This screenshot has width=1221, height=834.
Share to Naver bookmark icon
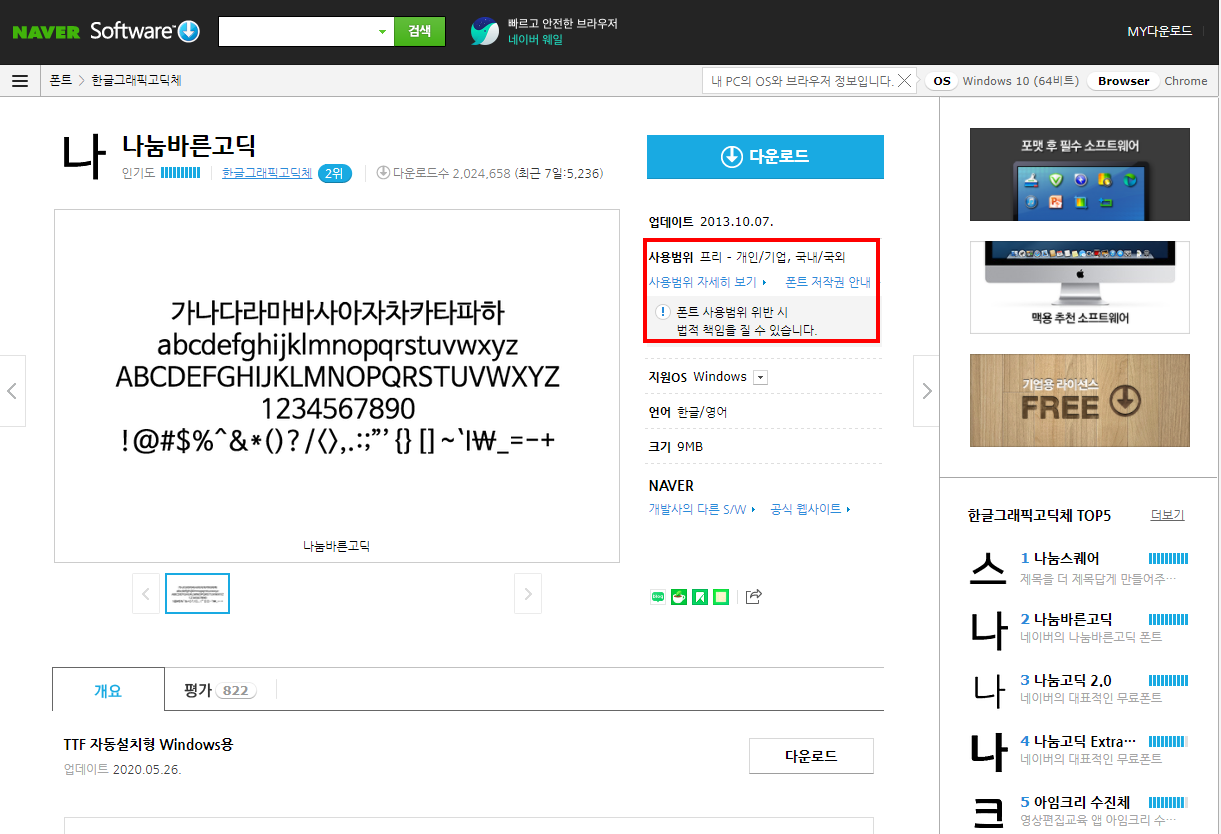point(700,597)
